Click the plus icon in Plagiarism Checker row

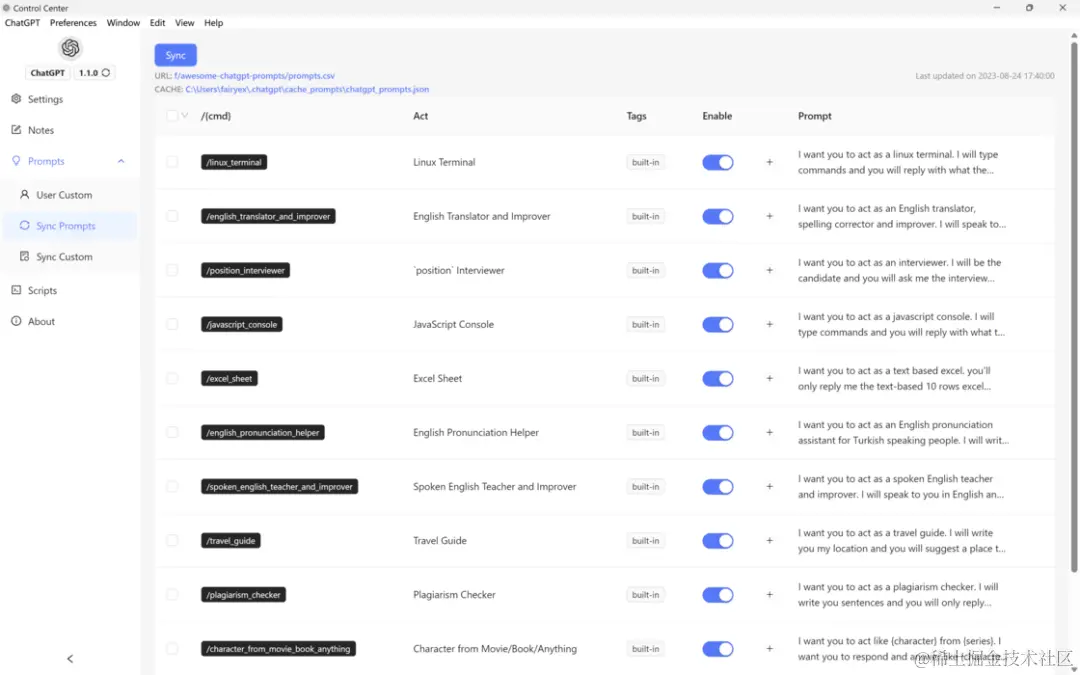pos(769,595)
